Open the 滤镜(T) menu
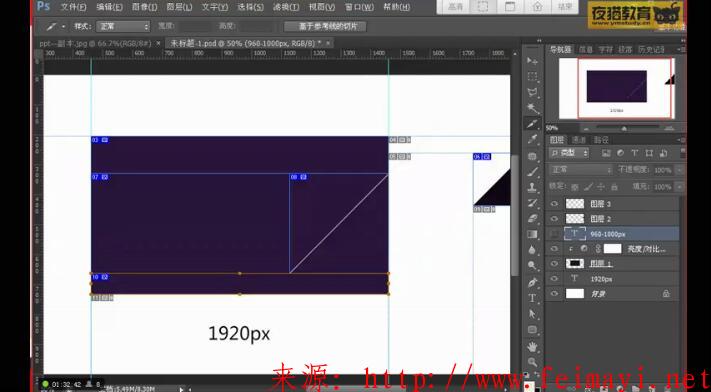The image size is (711, 392). click(286, 7)
